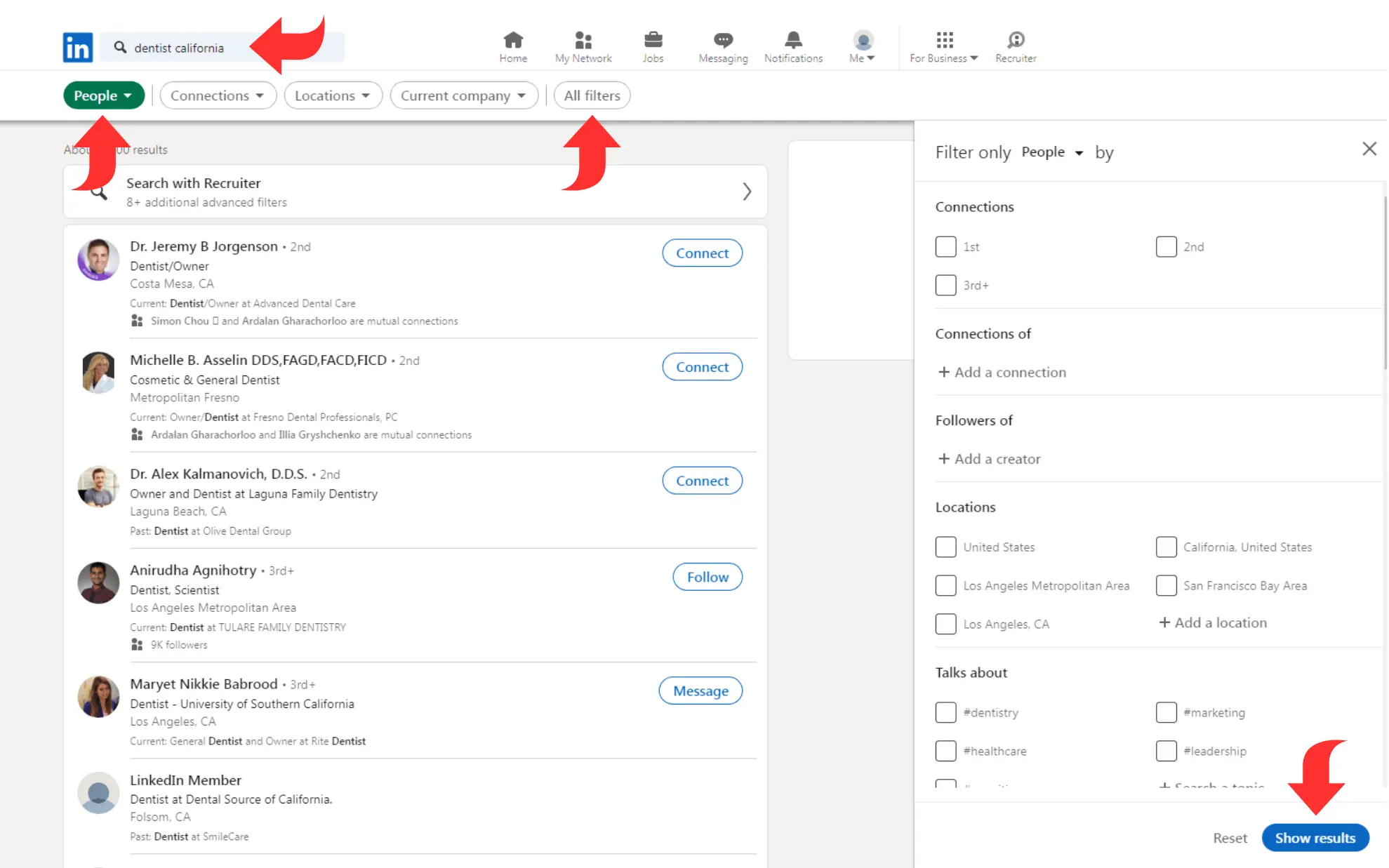Open Messaging chat icon
This screenshot has height=868, width=1389.
pos(723,40)
